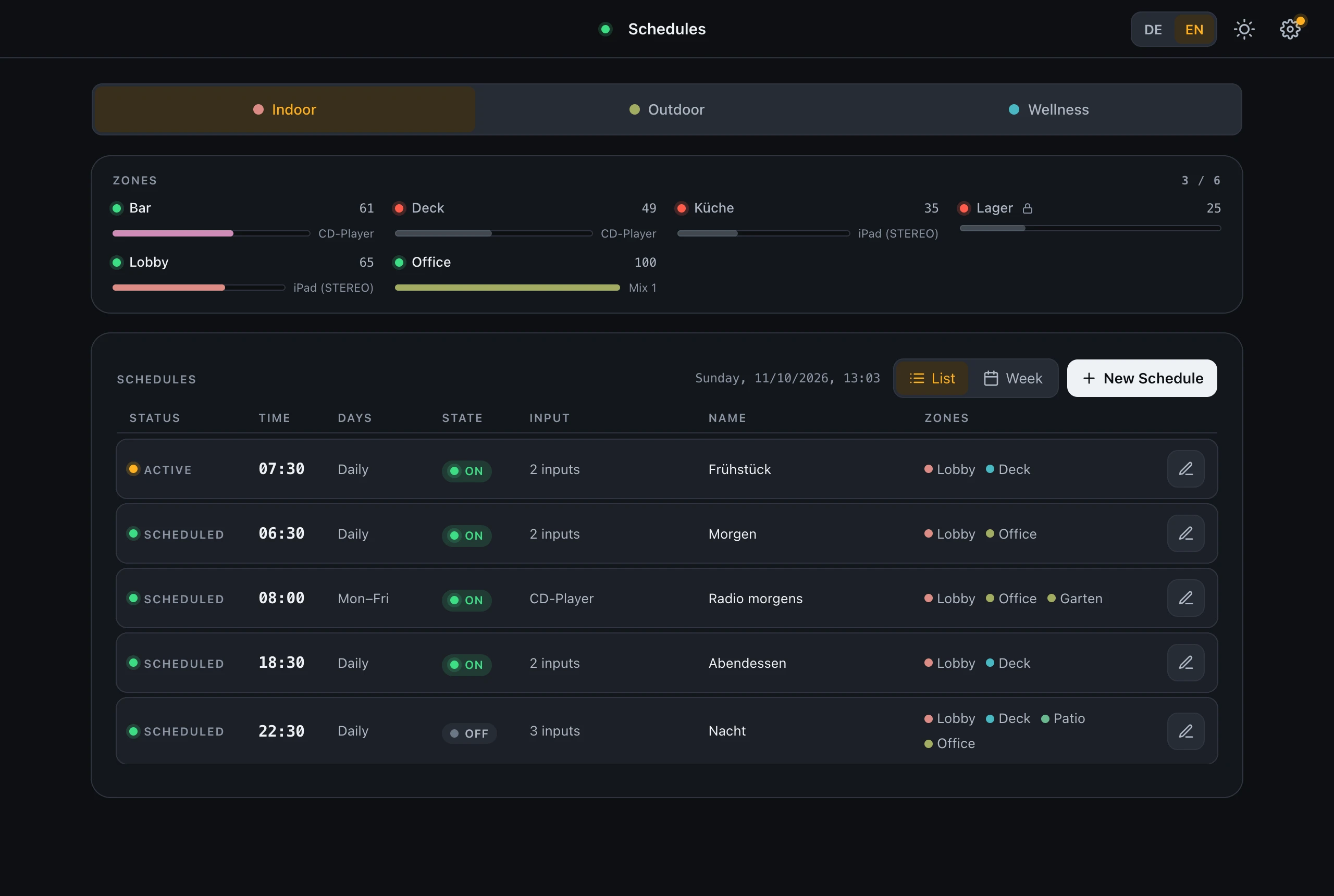This screenshot has height=896, width=1334.
Task: Adjust the Lager volume slider
Action: [x=1090, y=228]
